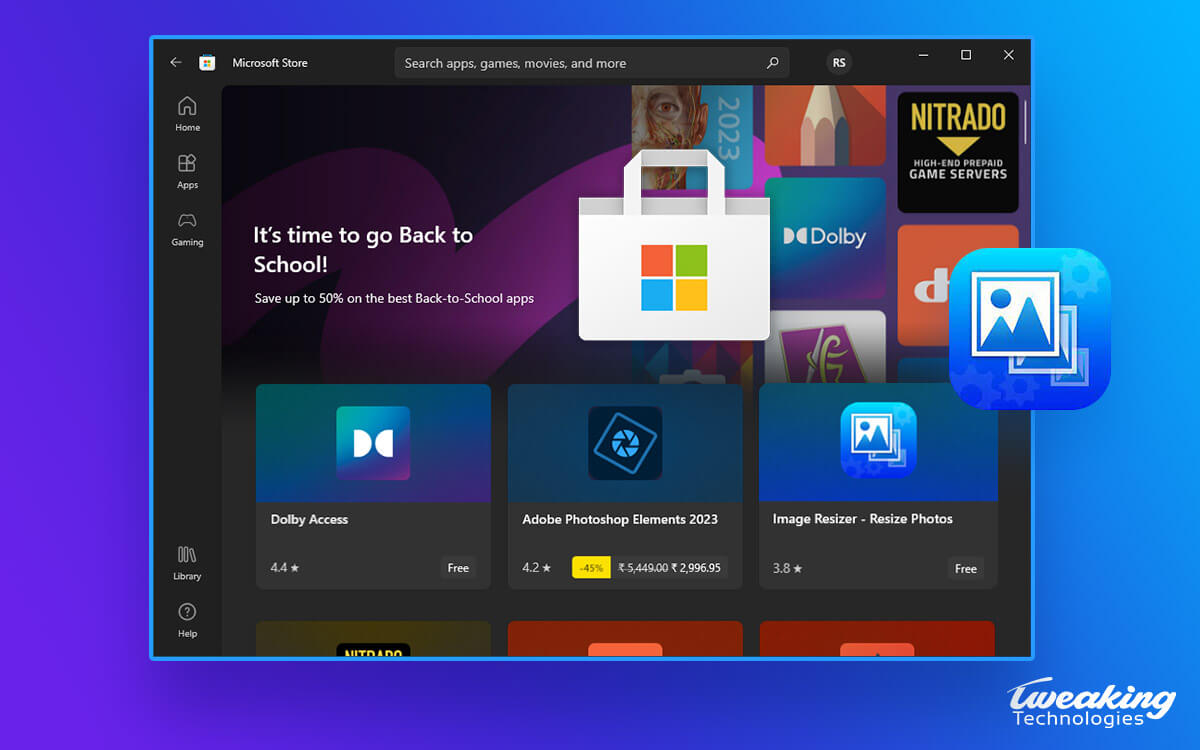Screen dimensions: 1200x750
Task: Select the Dolby Access app icon
Action: pos(373,442)
